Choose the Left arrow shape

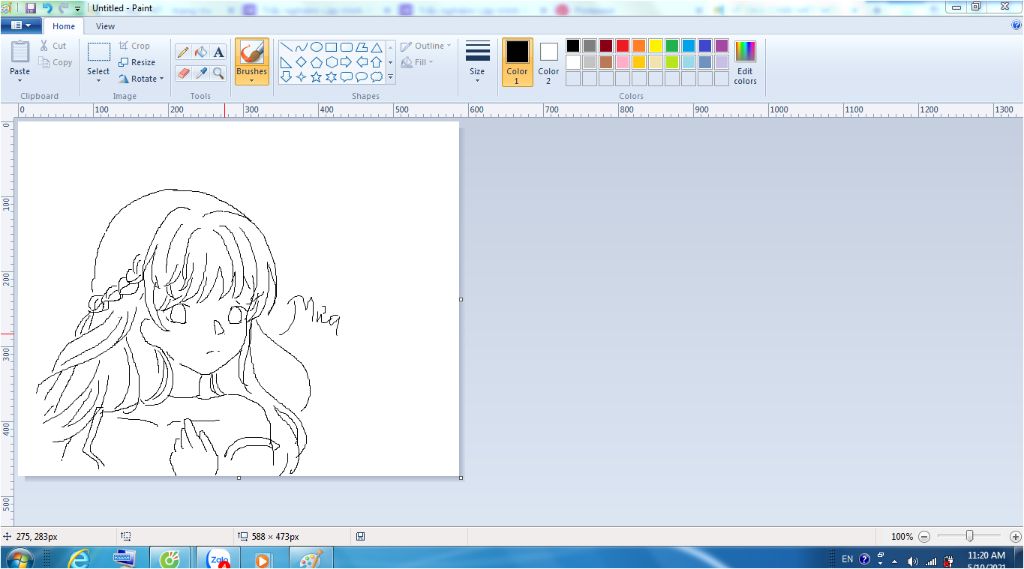click(361, 62)
